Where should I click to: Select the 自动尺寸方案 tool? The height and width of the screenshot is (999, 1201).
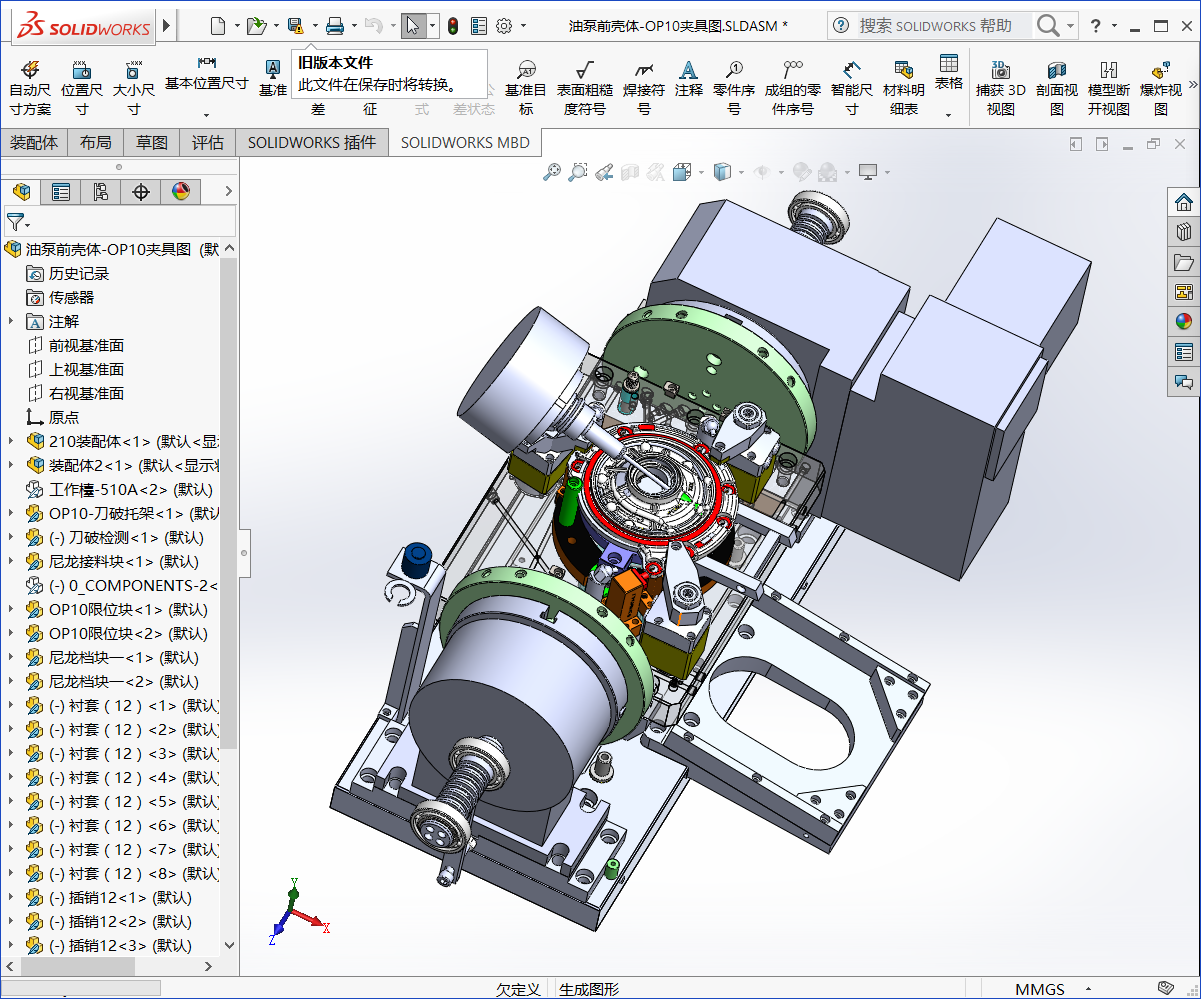[30, 88]
